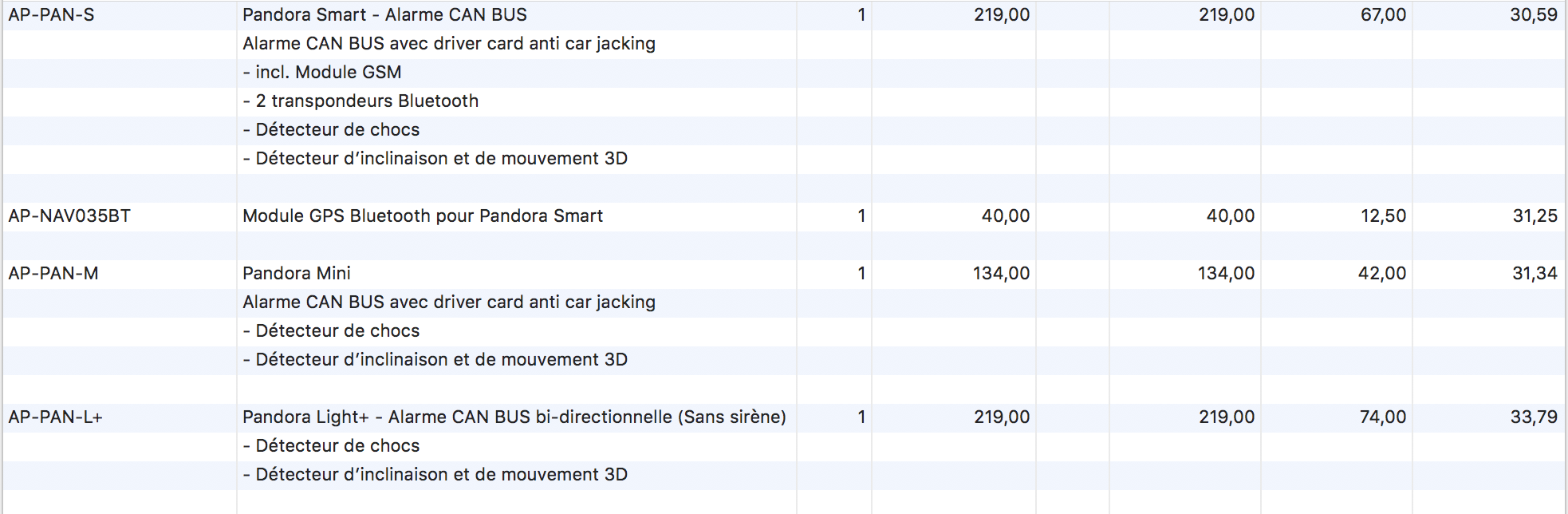Click the '- 2 transpondeurs Bluetooth' cell
This screenshot has width=1568, height=514.
click(x=360, y=101)
